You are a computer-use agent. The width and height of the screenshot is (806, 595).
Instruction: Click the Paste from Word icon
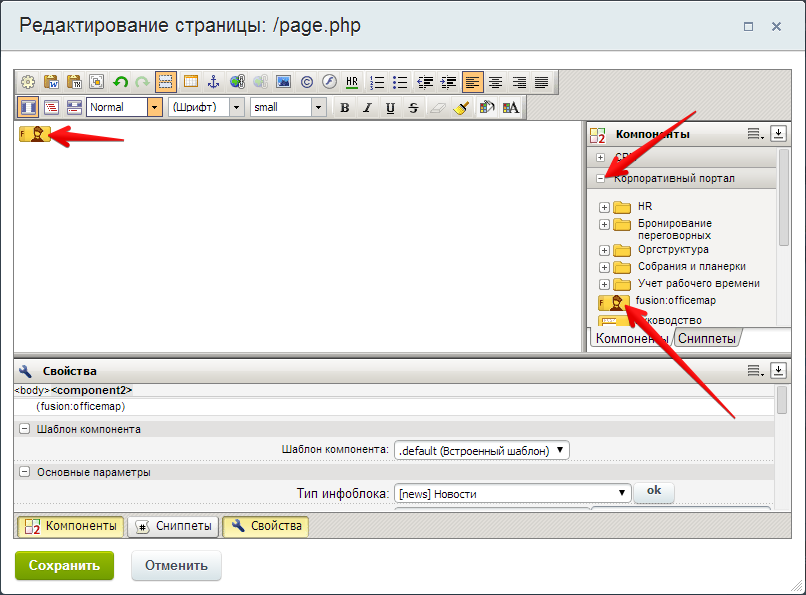coord(51,83)
